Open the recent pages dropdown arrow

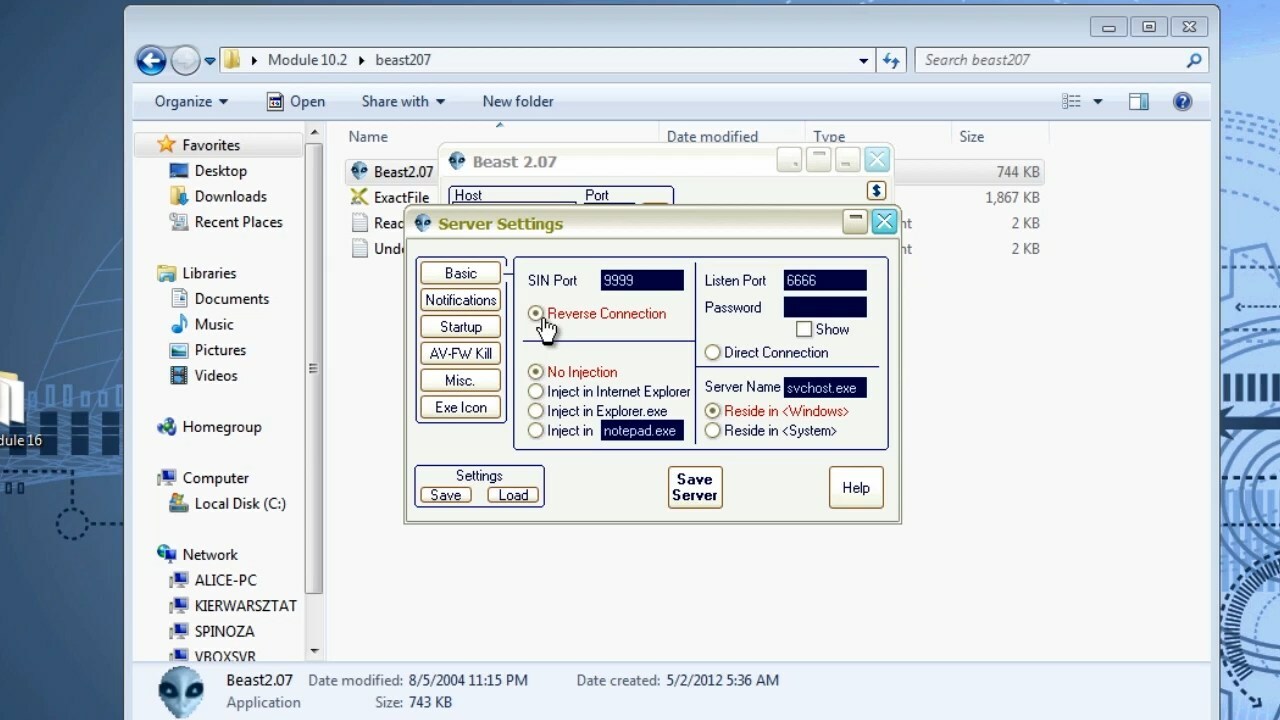(210, 61)
